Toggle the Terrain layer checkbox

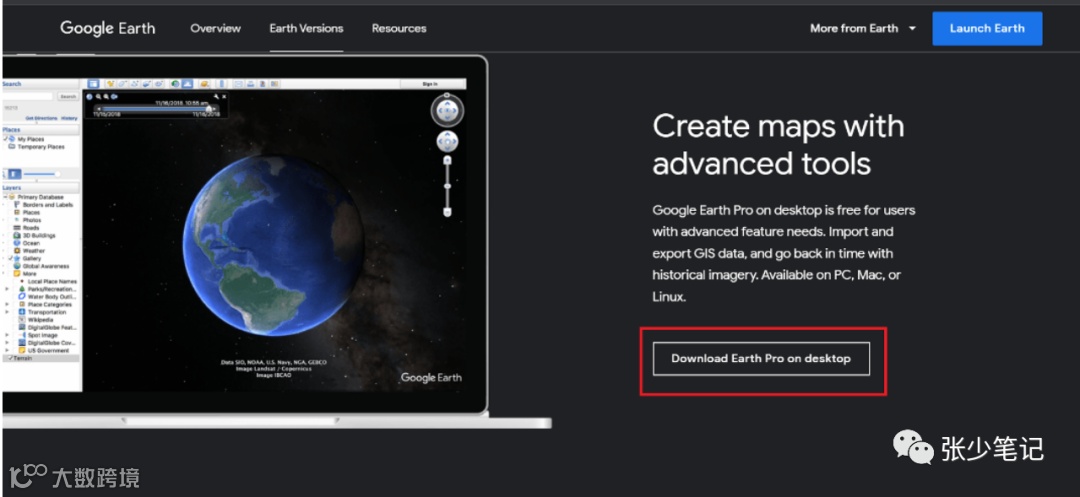click(10, 358)
